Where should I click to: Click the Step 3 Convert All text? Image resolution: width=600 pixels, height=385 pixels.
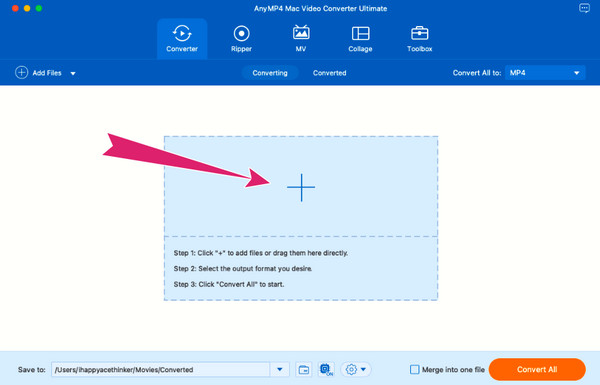coord(229,284)
